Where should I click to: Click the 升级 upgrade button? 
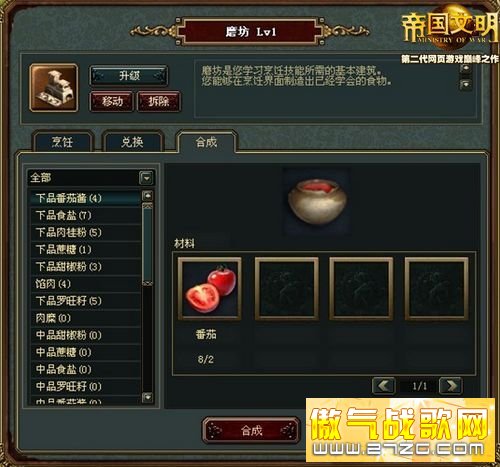click(x=129, y=76)
